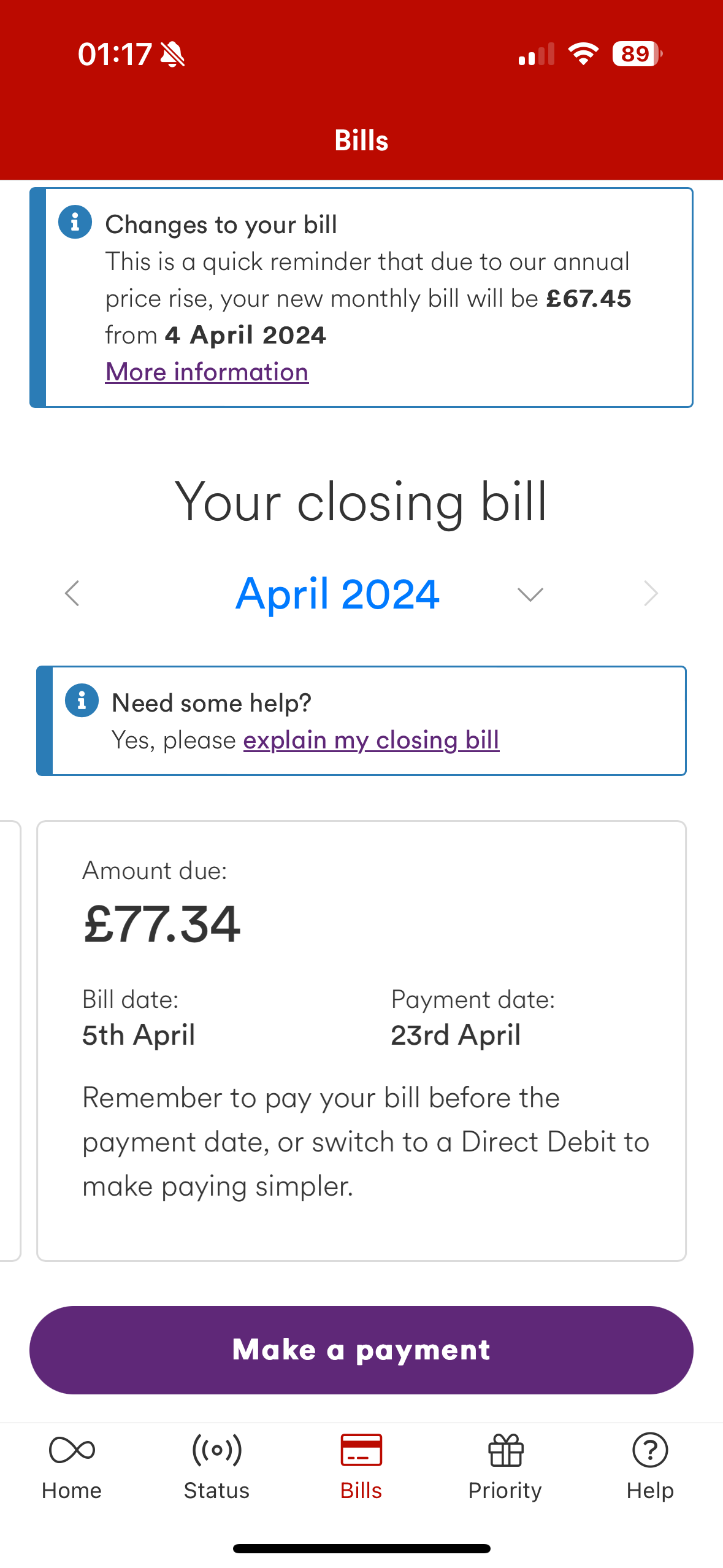
Task: Expand the bill month dropdown chevron
Action: pyautogui.click(x=530, y=594)
